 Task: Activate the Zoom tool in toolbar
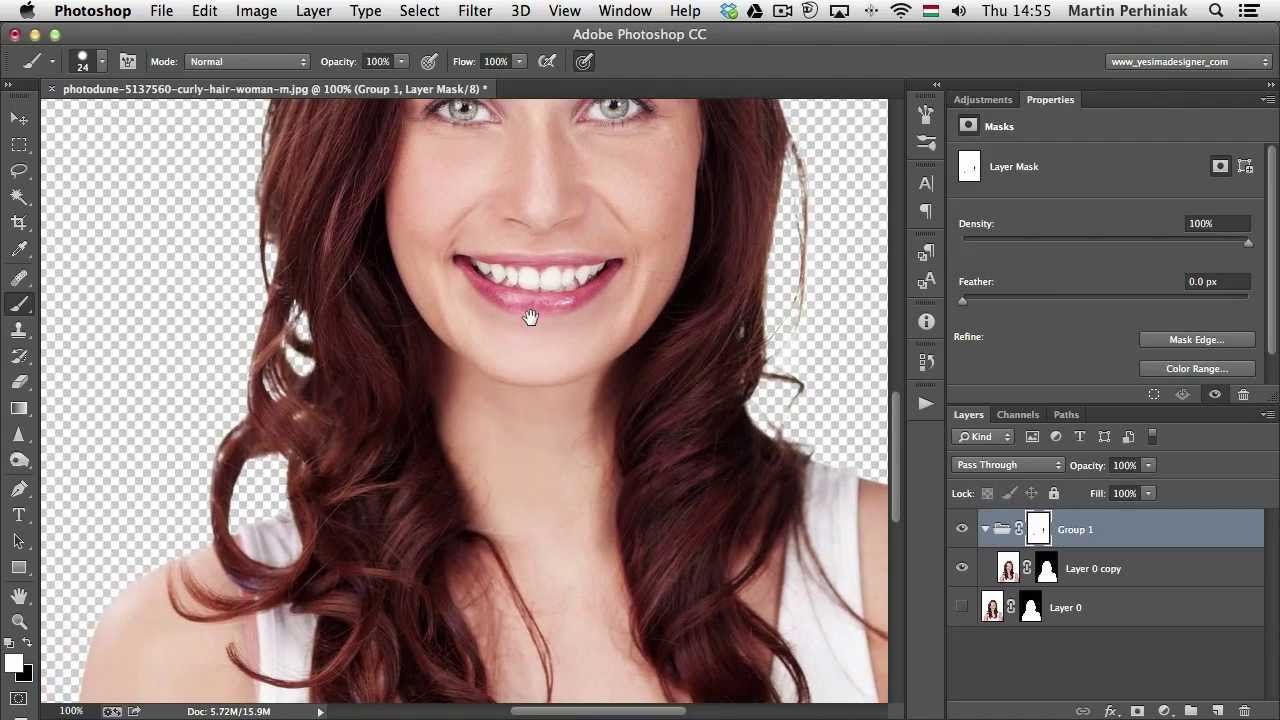pos(19,621)
